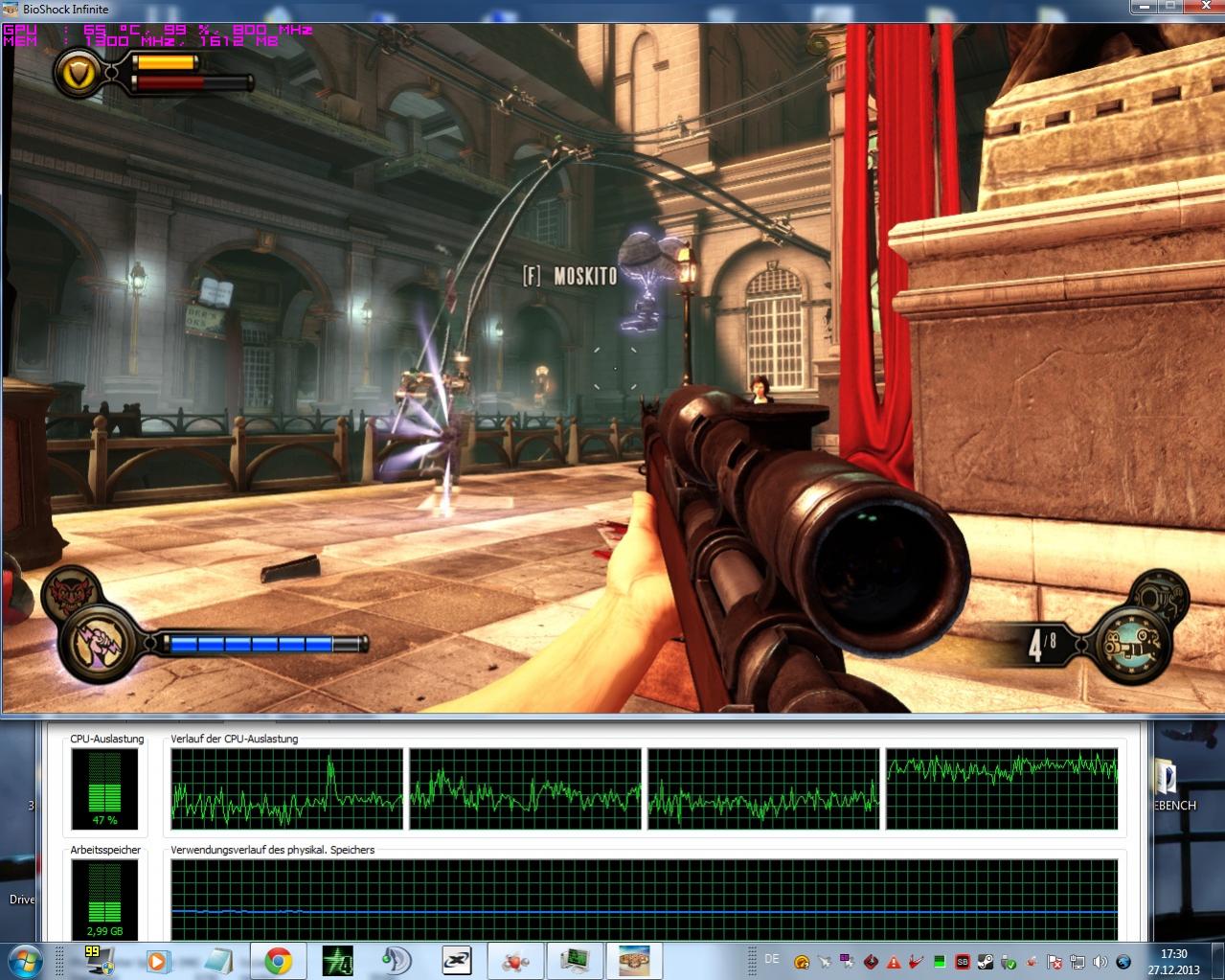
Task: Open the red SB Sound Blaster tray icon
Action: (963, 962)
